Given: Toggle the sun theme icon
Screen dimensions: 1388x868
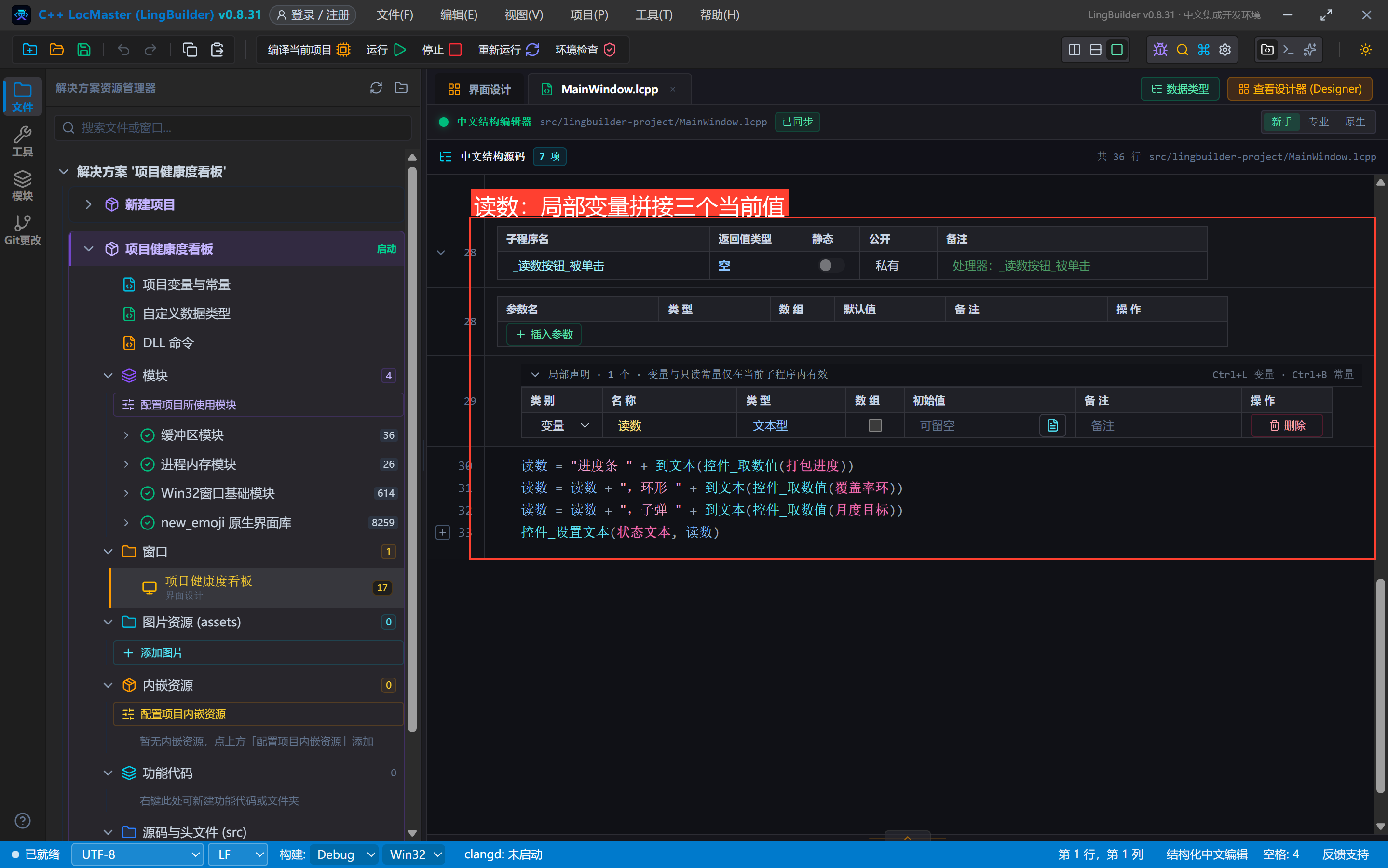Looking at the screenshot, I should tap(1366, 50).
